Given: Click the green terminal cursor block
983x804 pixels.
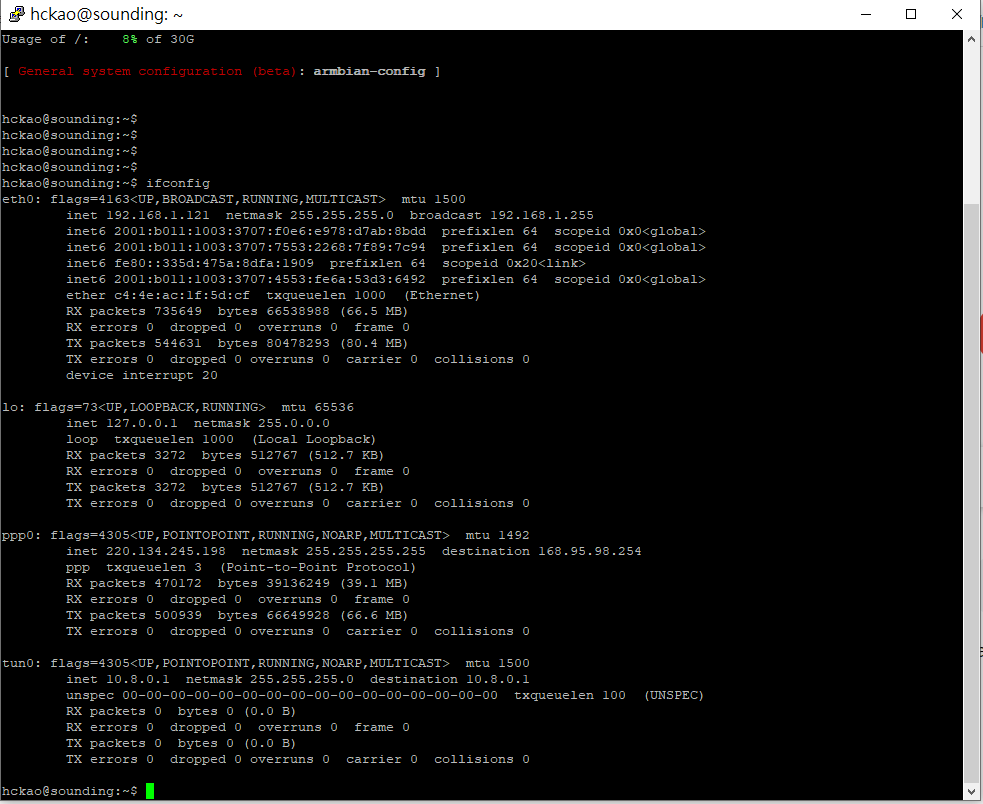Looking at the screenshot, I should [x=150, y=791].
